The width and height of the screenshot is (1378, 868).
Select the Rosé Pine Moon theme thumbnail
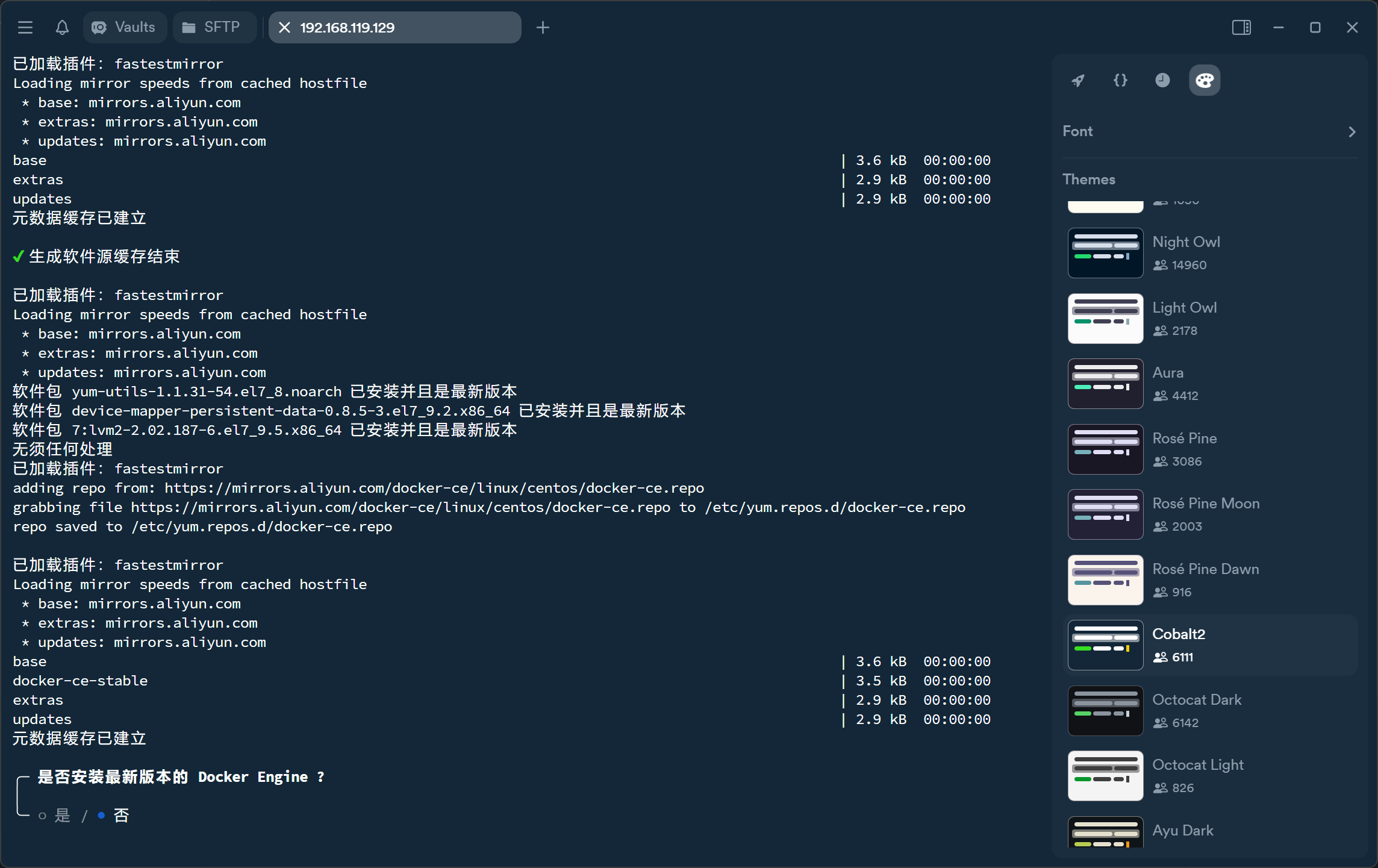[1105, 514]
